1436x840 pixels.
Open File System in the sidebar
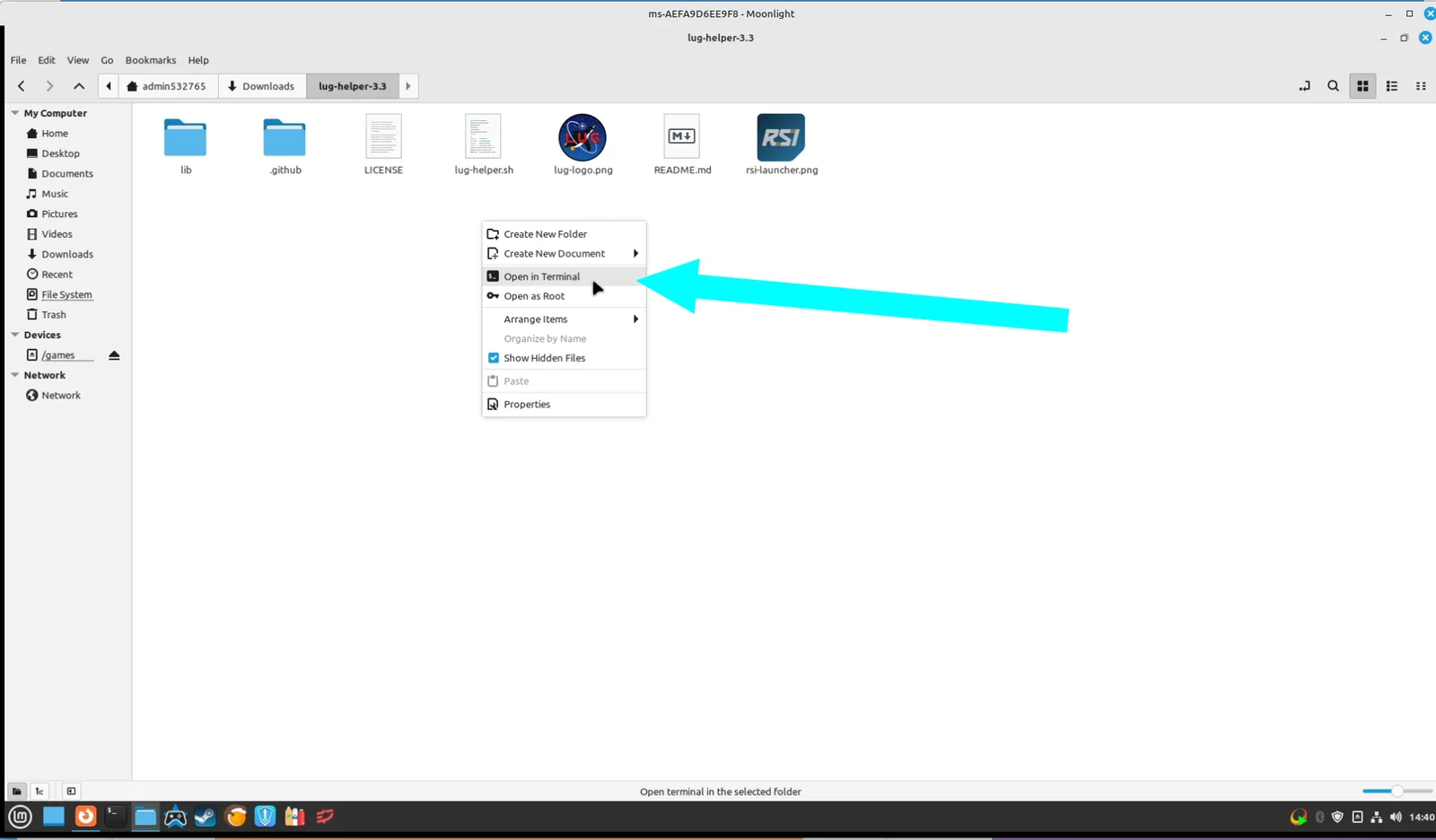66,294
